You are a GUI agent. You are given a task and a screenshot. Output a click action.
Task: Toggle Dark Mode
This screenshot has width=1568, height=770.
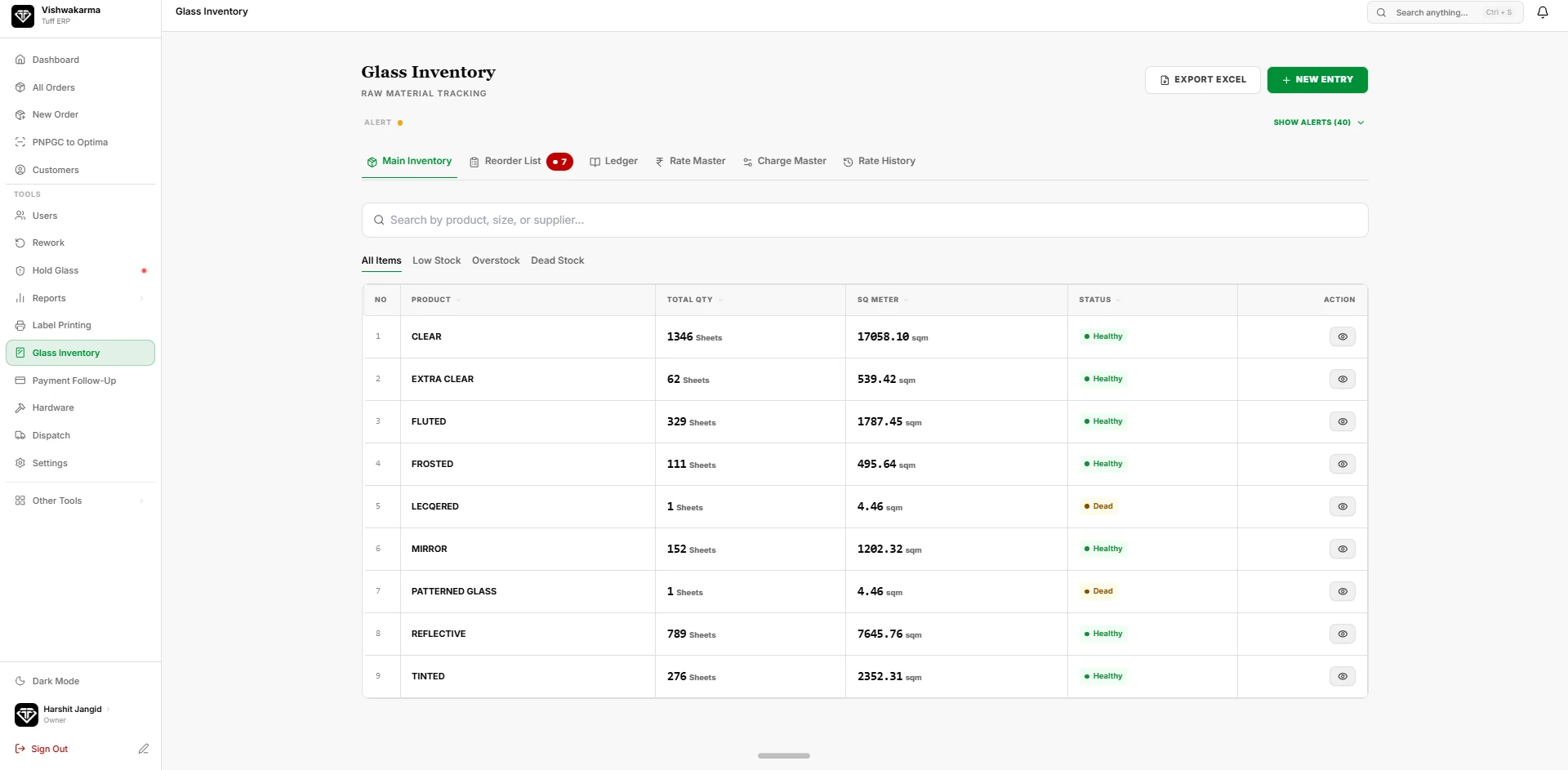[80, 681]
